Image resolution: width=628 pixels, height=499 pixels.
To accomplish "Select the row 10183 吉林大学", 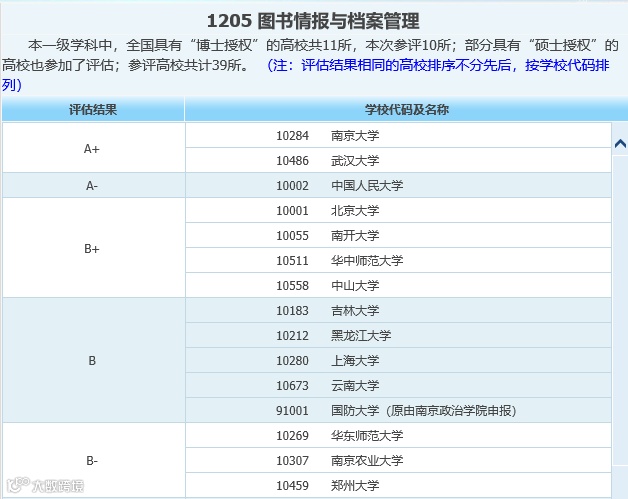I will 398,310.
